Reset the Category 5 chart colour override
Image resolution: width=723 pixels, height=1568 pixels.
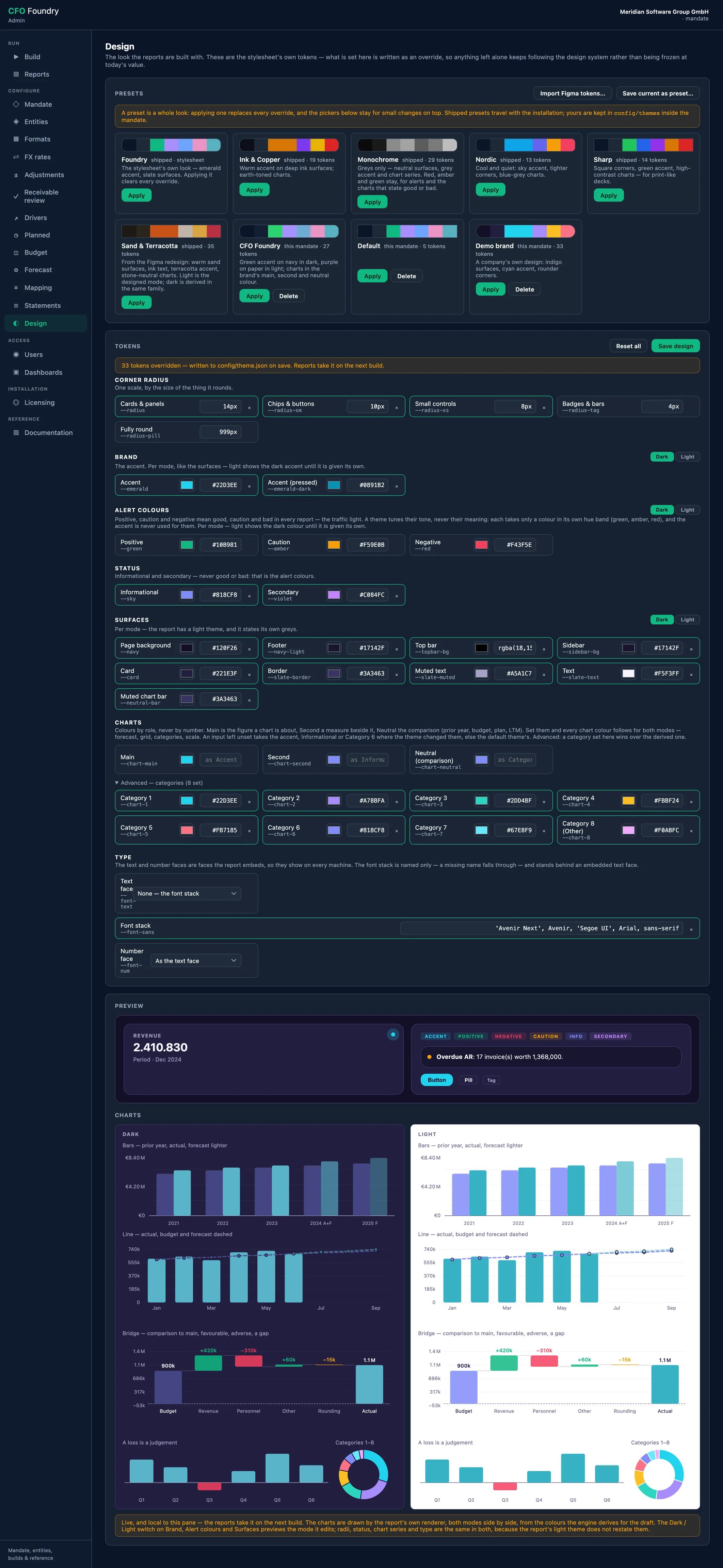(249, 831)
